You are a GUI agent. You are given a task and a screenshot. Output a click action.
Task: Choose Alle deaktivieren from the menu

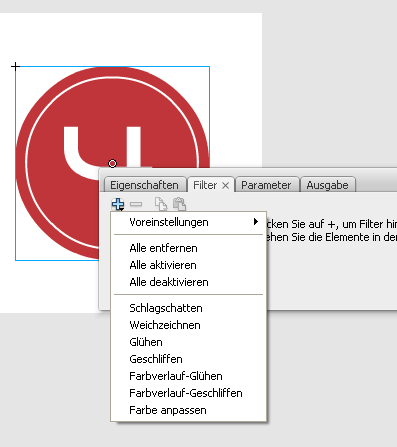click(189, 282)
